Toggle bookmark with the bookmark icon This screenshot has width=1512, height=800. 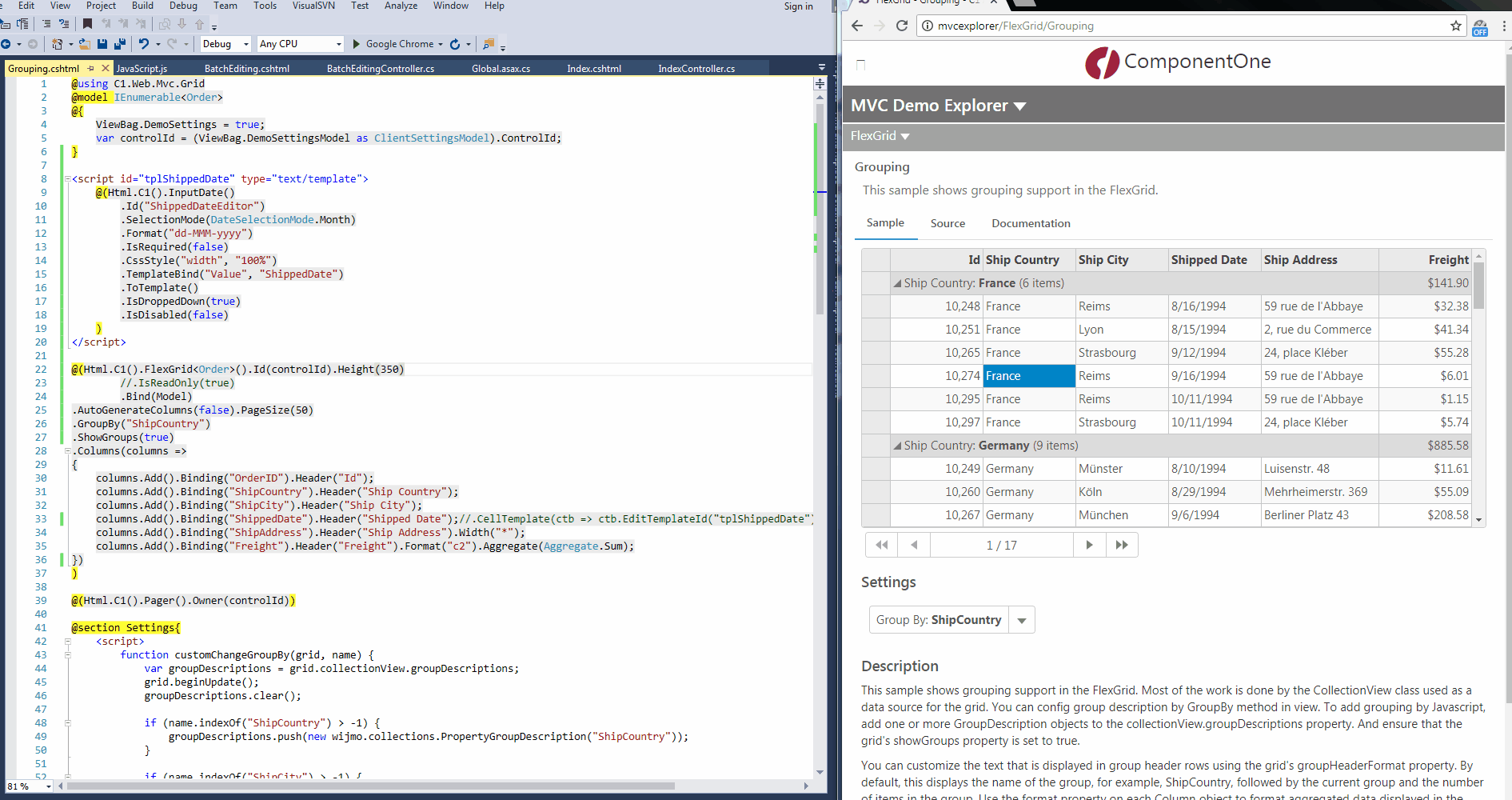coord(87,24)
